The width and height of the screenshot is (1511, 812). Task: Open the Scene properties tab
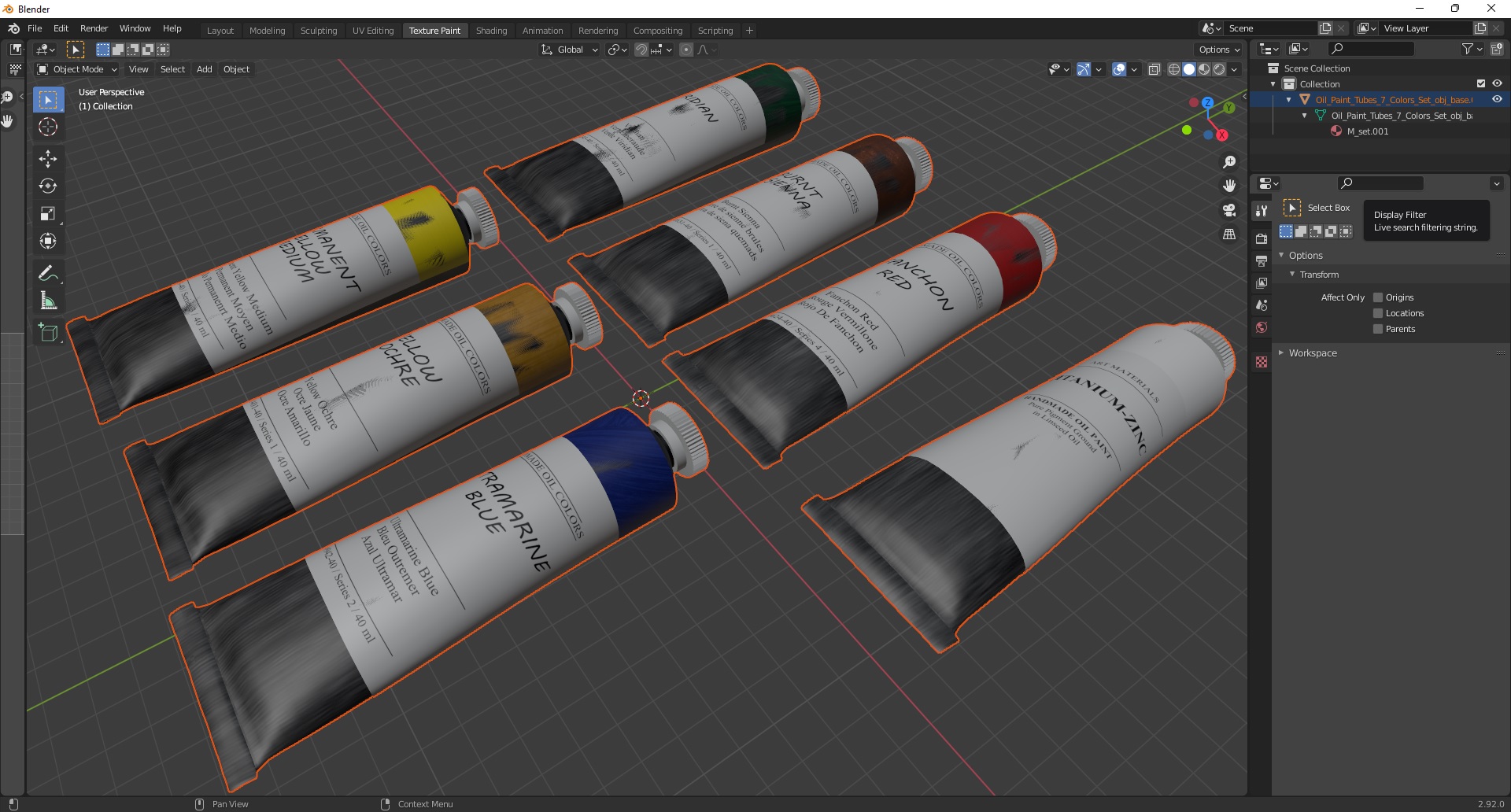pos(1262,305)
